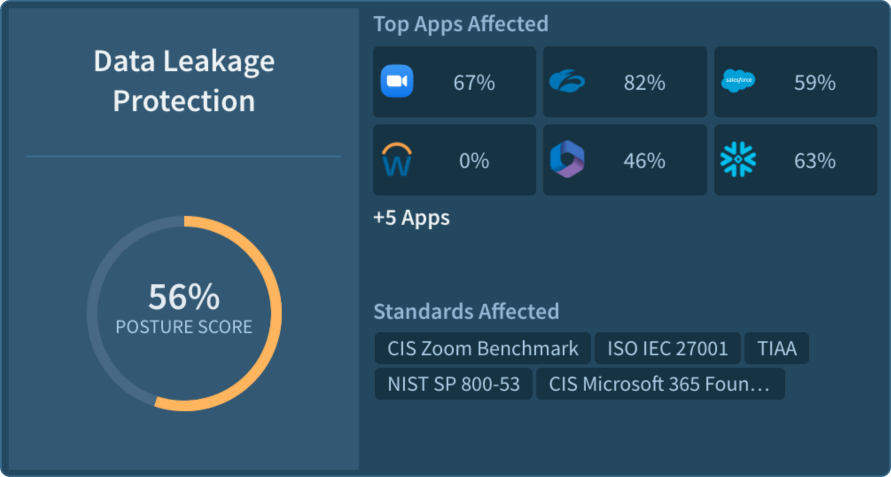
Task: Click the 59% Salesforce score value
Action: (814, 83)
